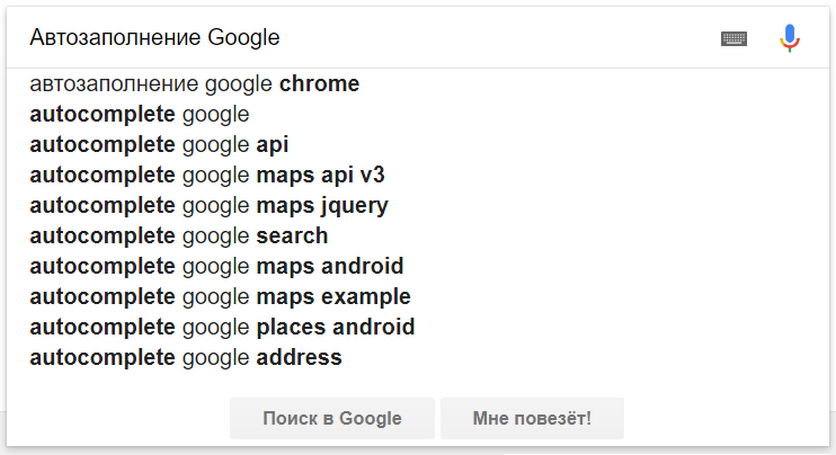Select suggestion "автозаполнение google chrome"
The height and width of the screenshot is (455, 836).
tap(195, 84)
